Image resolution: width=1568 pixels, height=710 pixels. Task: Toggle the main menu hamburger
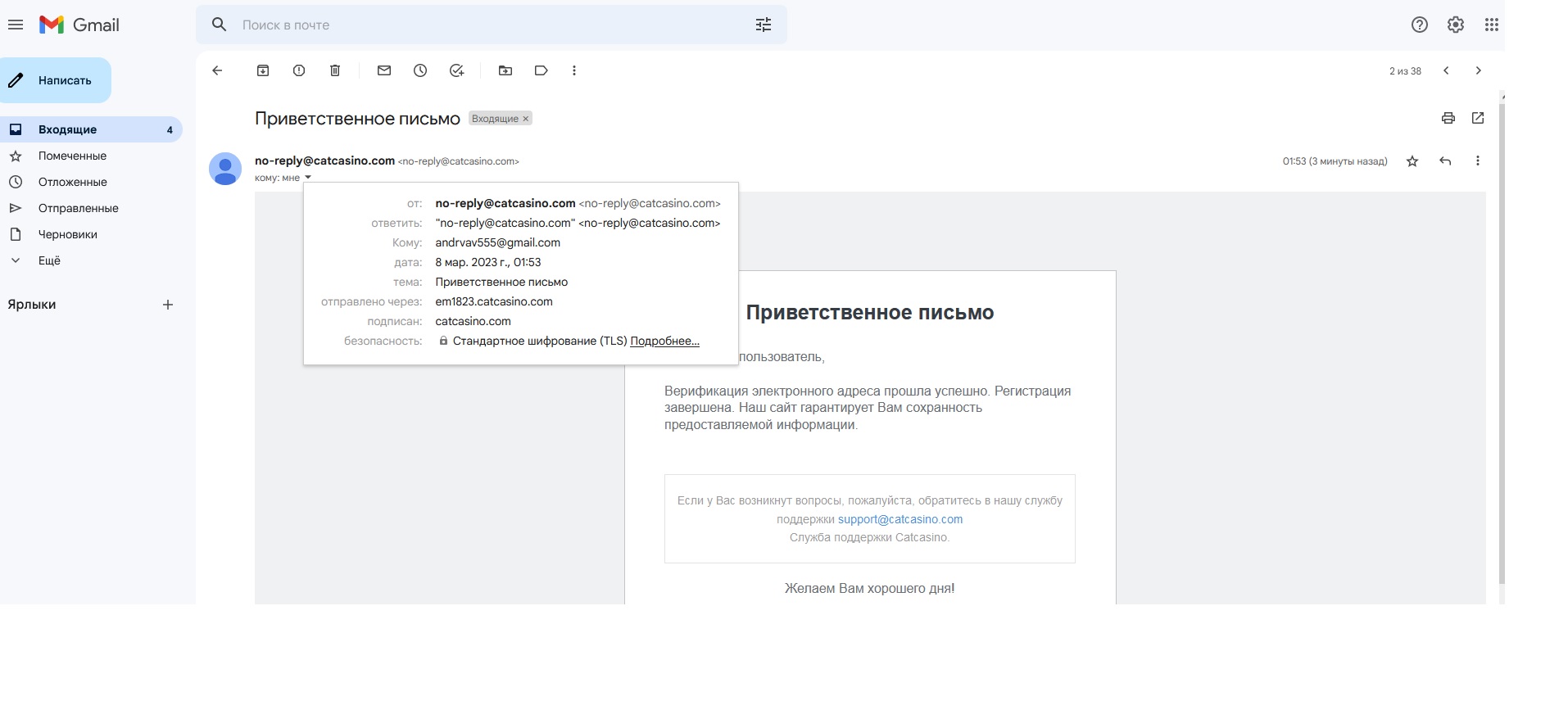tap(16, 25)
